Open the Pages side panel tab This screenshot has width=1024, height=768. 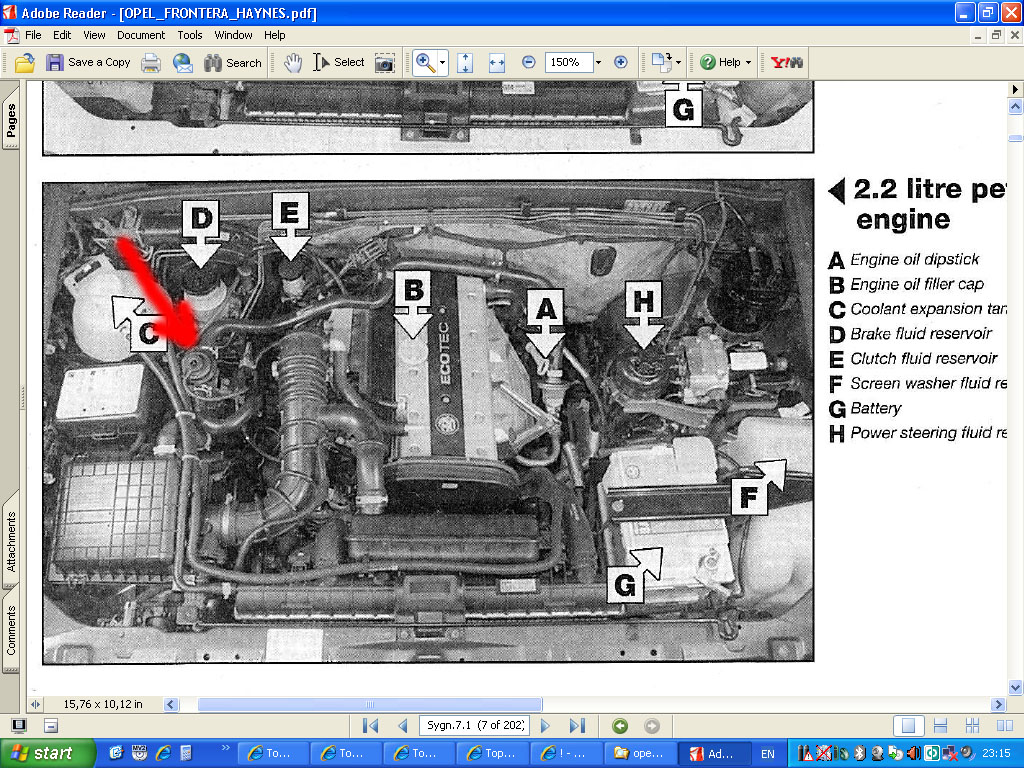[x=10, y=120]
